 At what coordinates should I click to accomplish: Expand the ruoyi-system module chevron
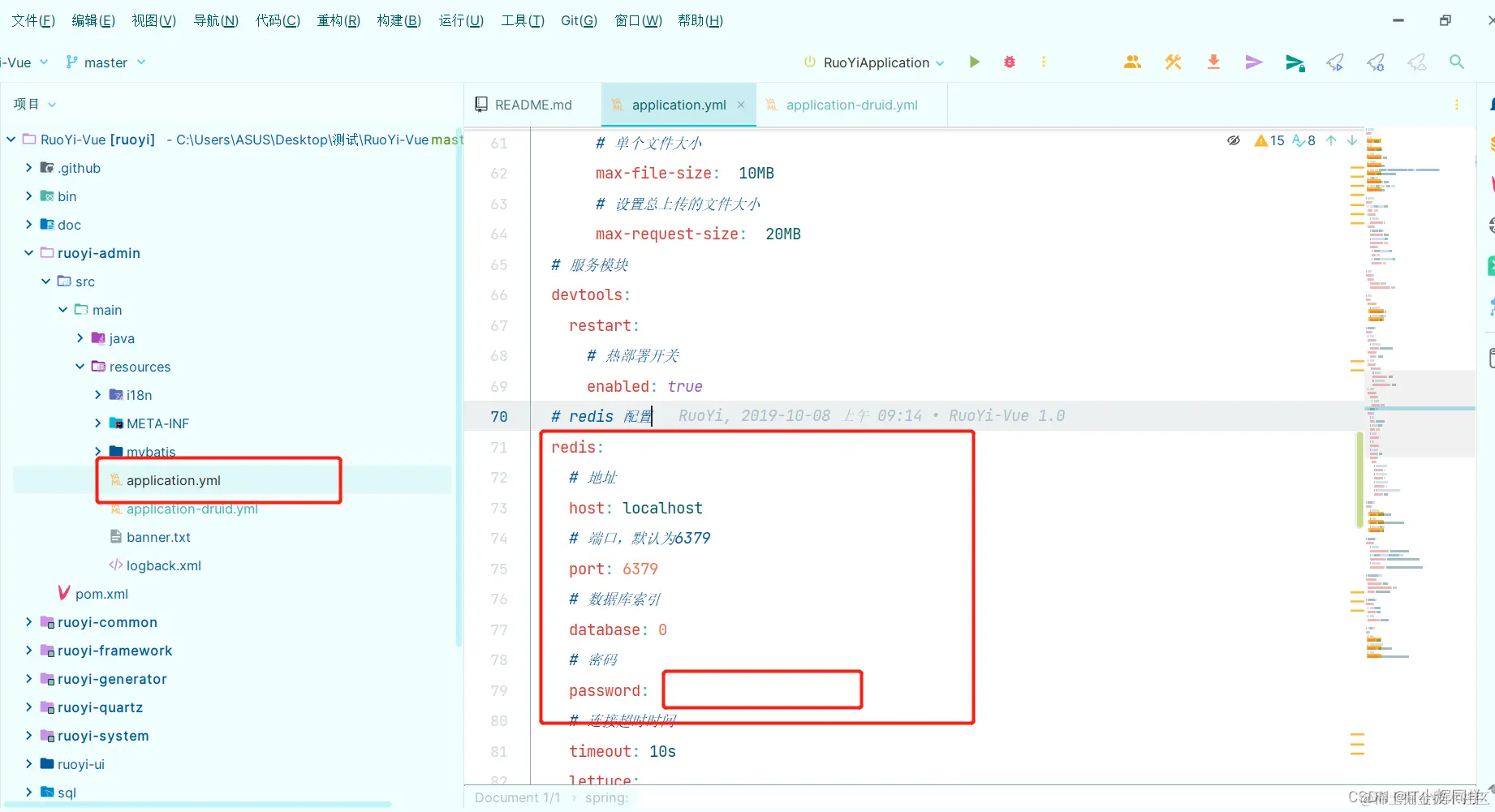28,736
